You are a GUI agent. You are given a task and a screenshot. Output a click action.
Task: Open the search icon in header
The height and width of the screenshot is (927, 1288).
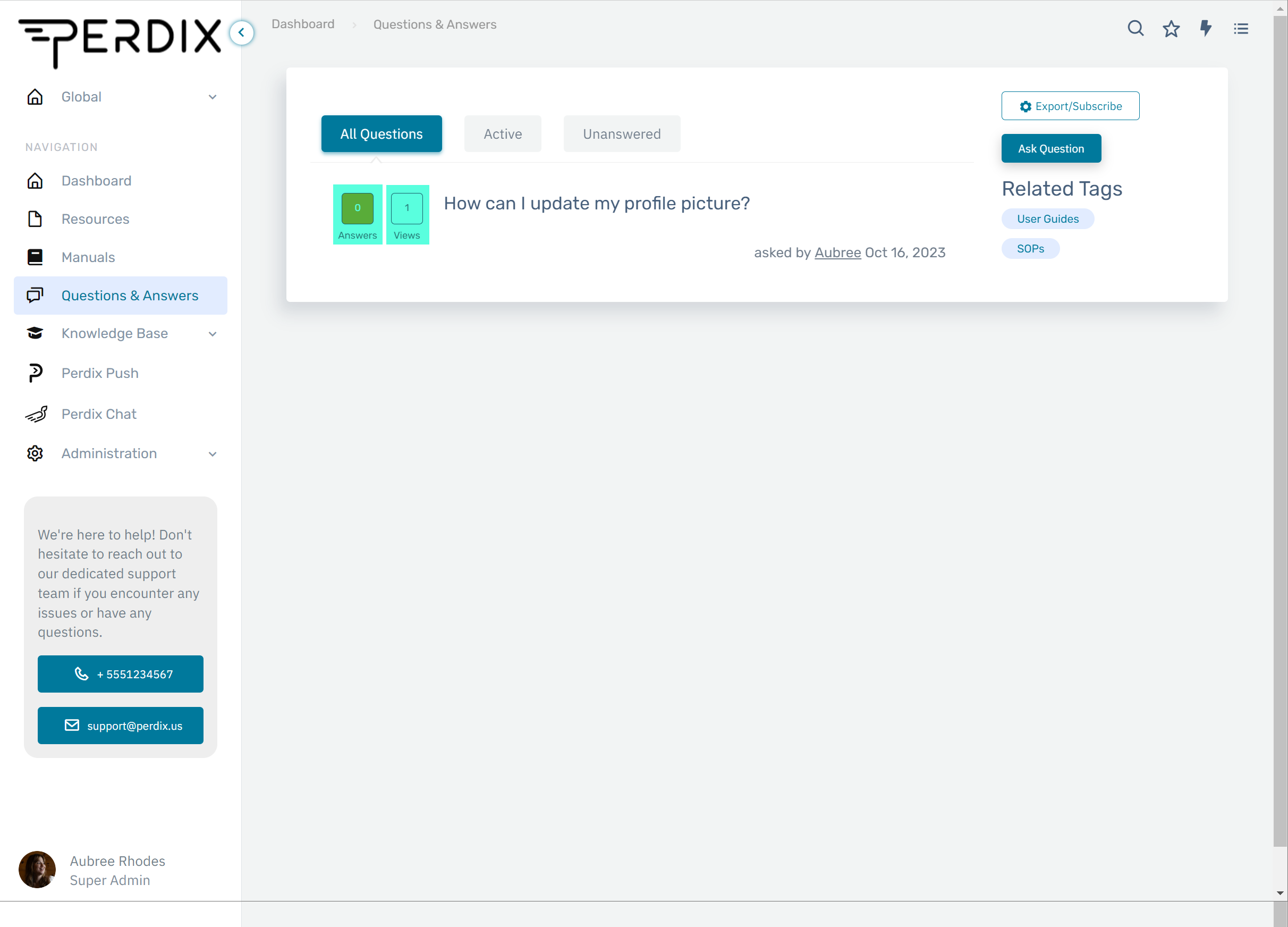click(1135, 28)
